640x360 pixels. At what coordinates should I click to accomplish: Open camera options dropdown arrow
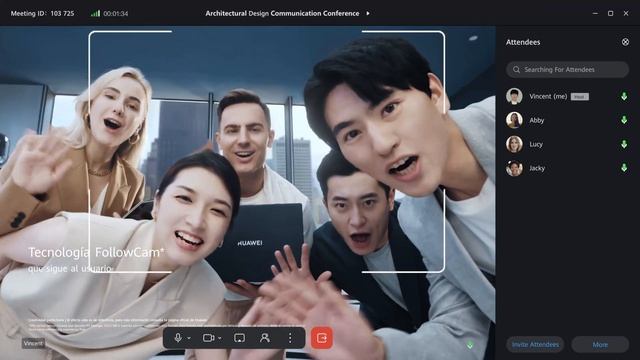(x=220, y=338)
